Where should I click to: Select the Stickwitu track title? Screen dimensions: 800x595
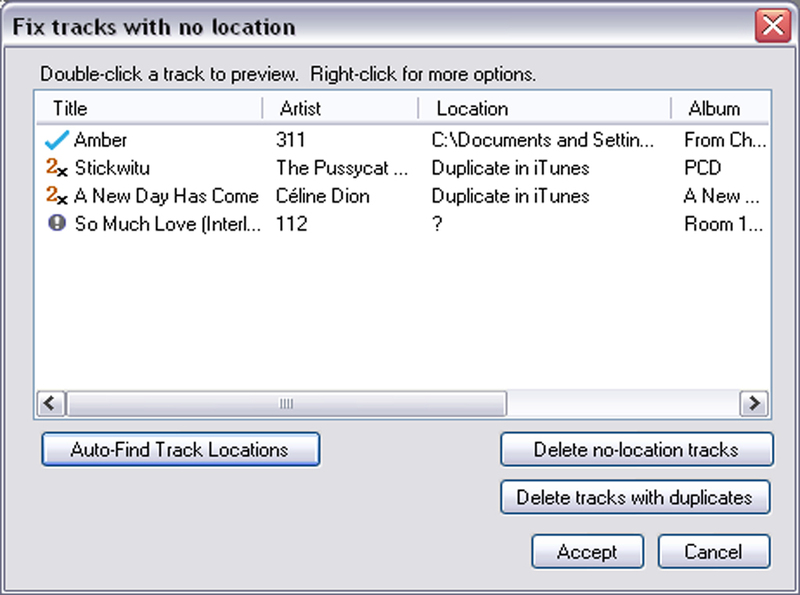click(x=112, y=168)
